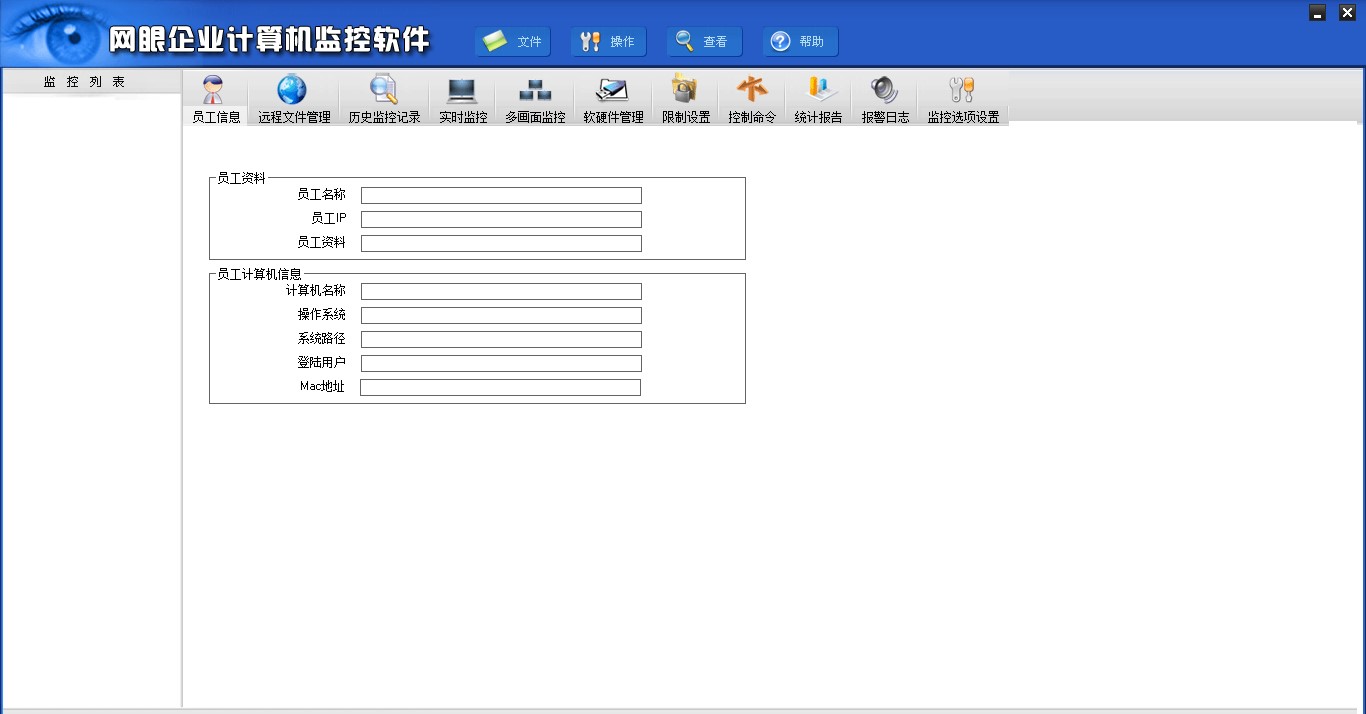This screenshot has width=1366, height=714.
Task: Open the 操作 operations menu
Action: coord(608,41)
